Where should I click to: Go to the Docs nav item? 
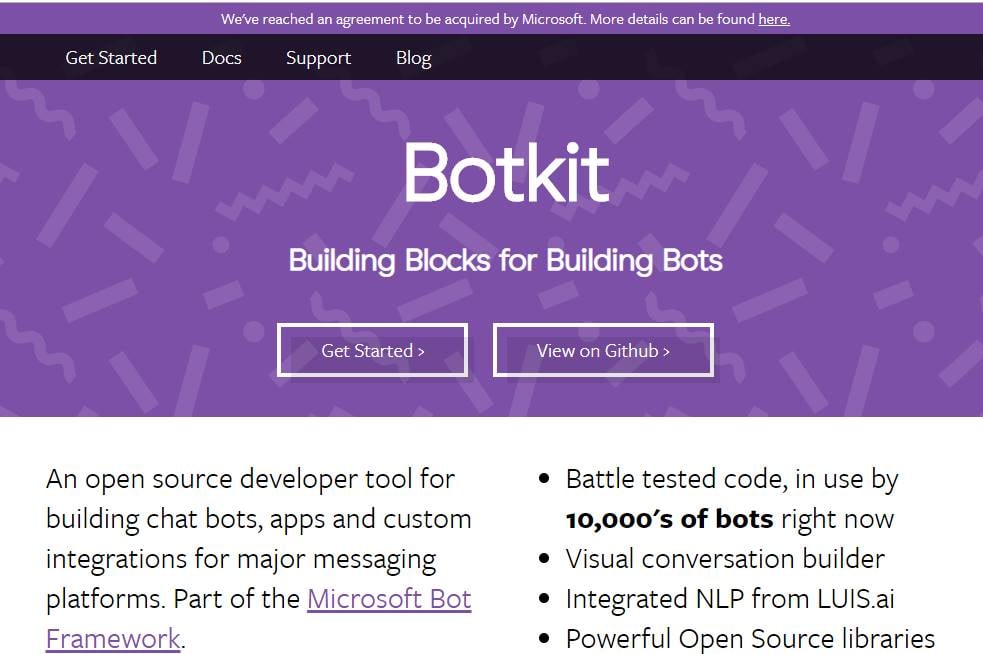click(221, 58)
